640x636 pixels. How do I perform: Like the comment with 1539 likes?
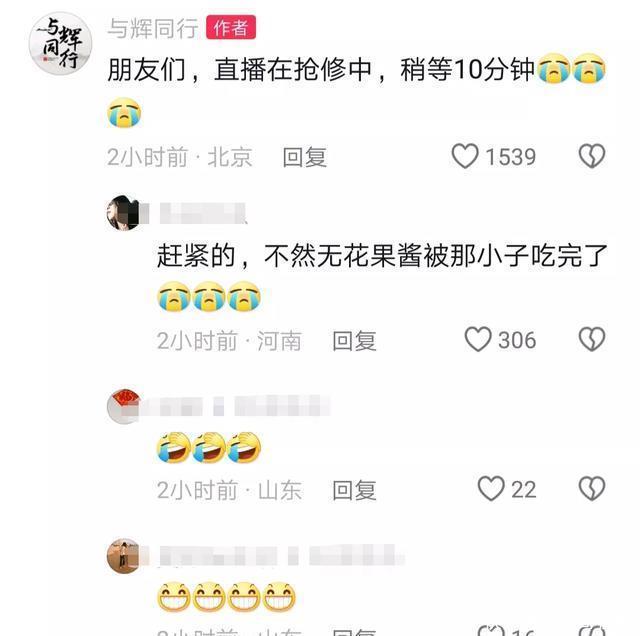tap(465, 156)
